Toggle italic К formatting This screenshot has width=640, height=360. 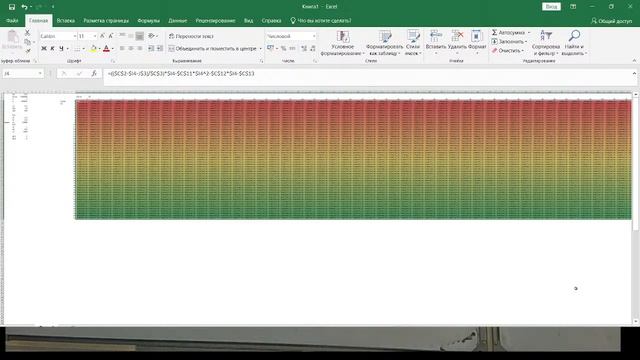click(x=52, y=49)
